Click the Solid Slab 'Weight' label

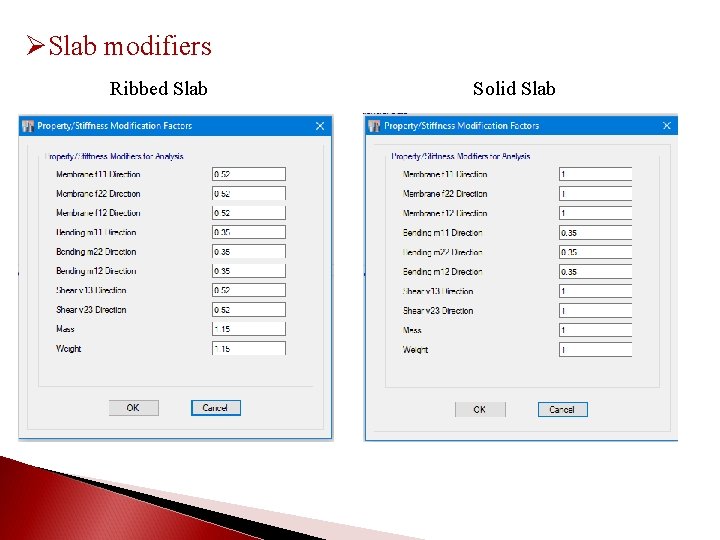(x=415, y=350)
